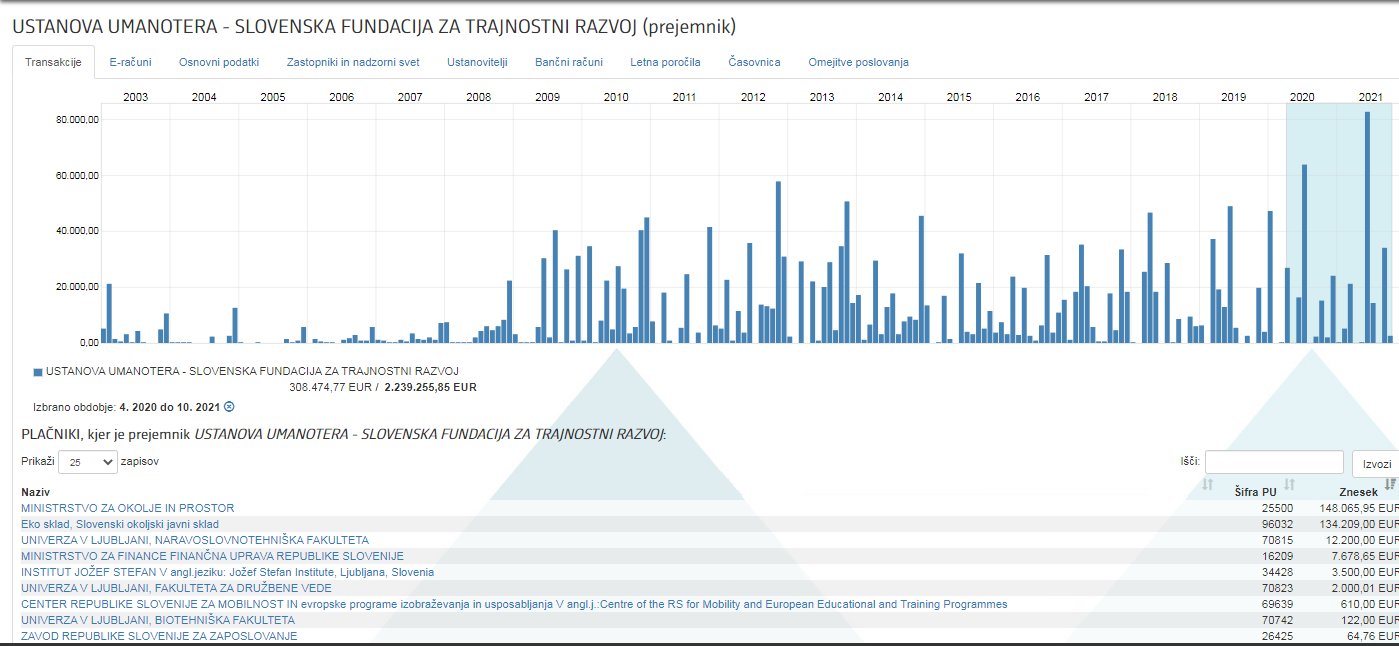Image resolution: width=1399 pixels, height=646 pixels.
Task: Show the Časovnica tab
Action: point(754,62)
